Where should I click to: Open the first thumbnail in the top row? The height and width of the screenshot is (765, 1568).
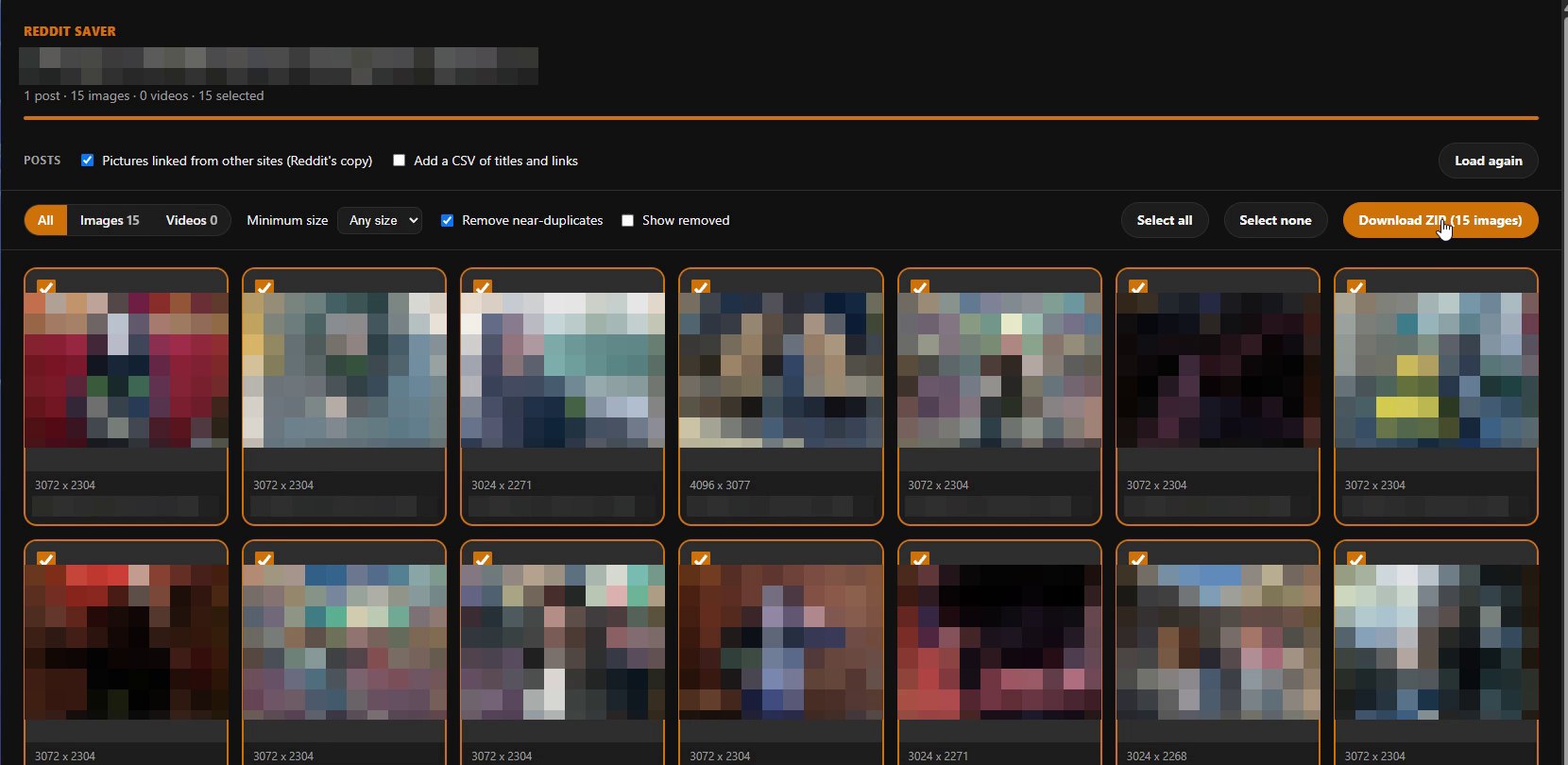[126, 370]
